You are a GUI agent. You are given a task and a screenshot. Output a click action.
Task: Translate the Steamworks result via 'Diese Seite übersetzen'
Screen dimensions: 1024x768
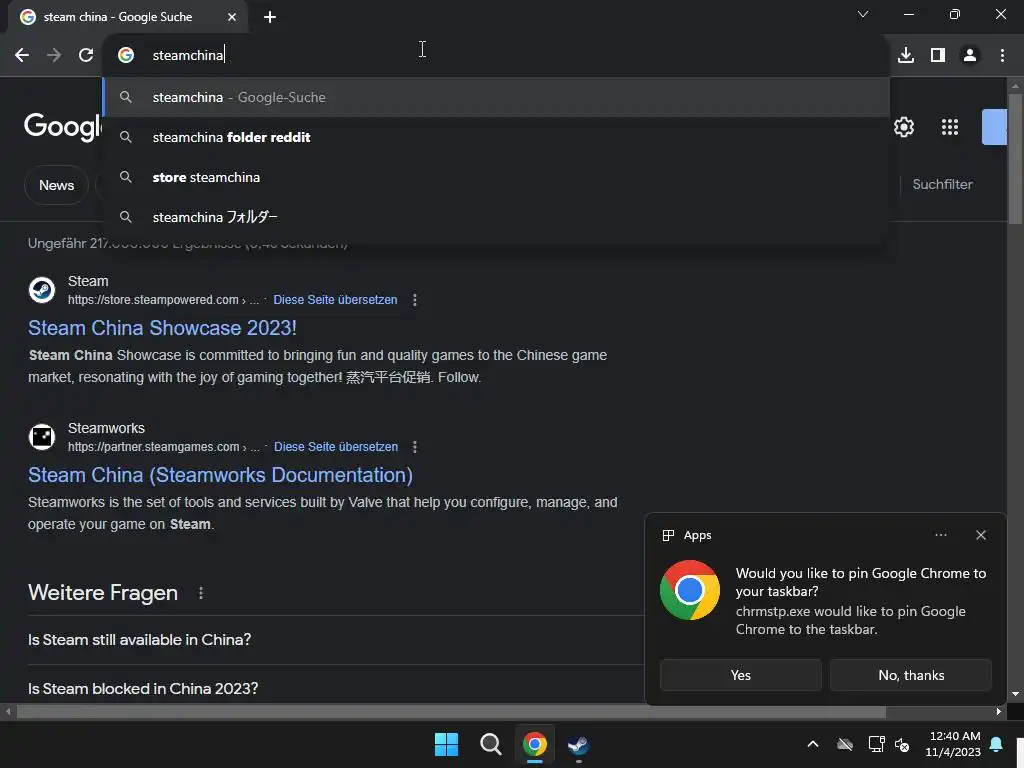tap(336, 447)
